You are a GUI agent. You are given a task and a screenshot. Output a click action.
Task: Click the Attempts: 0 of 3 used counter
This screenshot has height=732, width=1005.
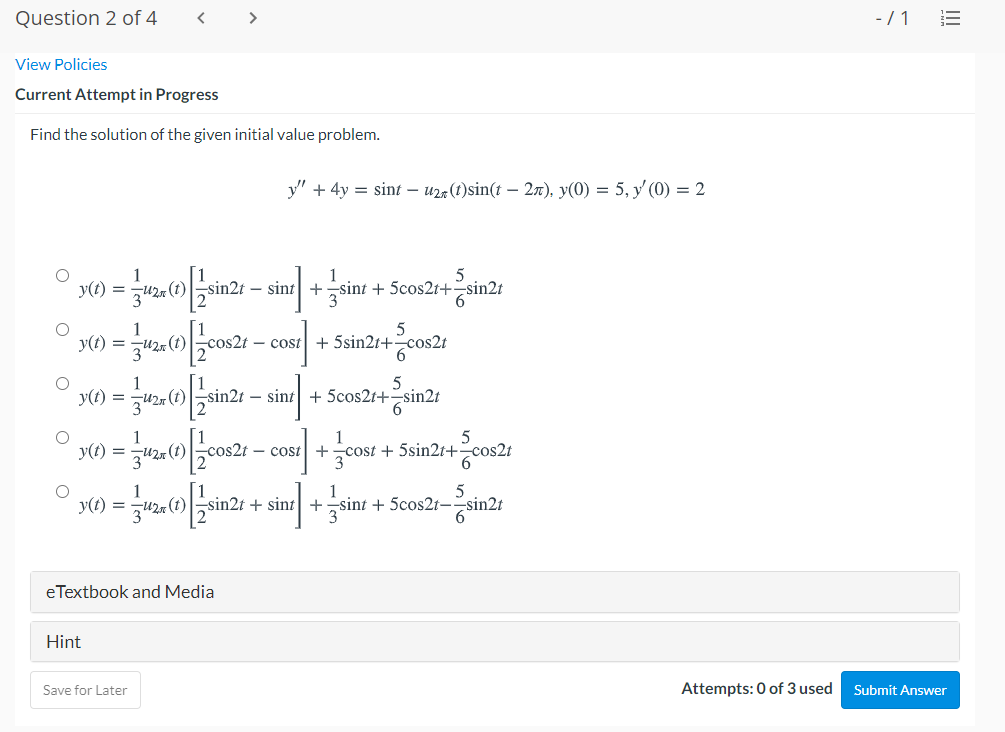click(x=756, y=688)
